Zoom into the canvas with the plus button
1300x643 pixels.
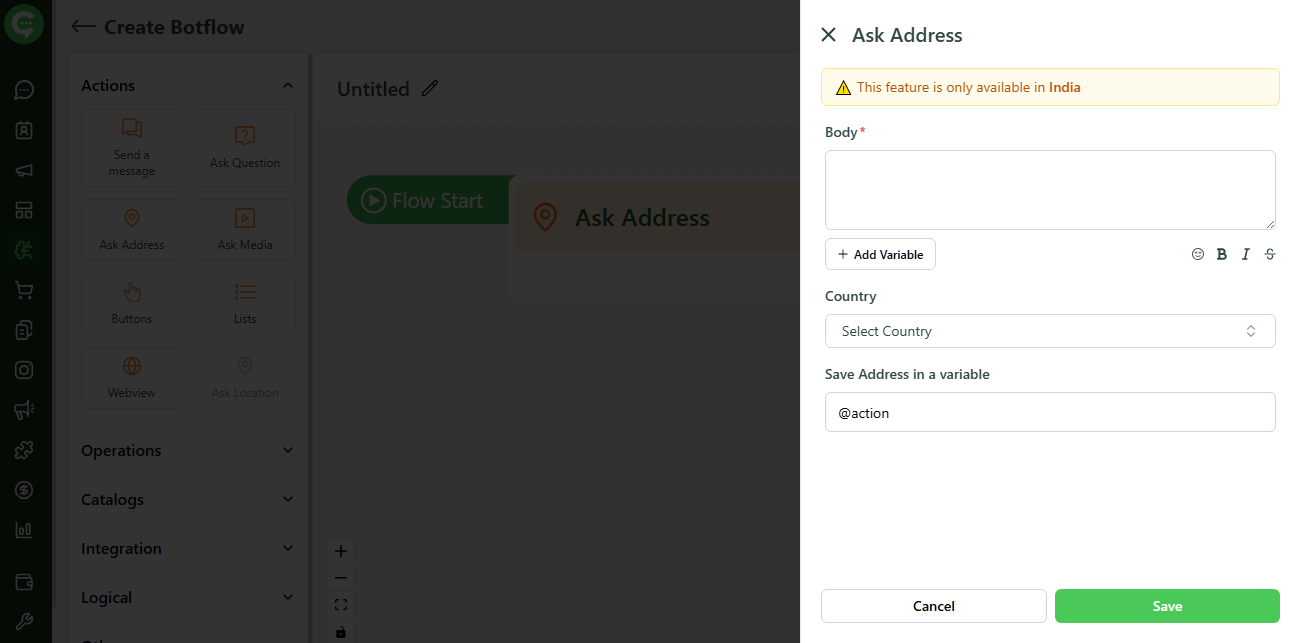click(341, 550)
